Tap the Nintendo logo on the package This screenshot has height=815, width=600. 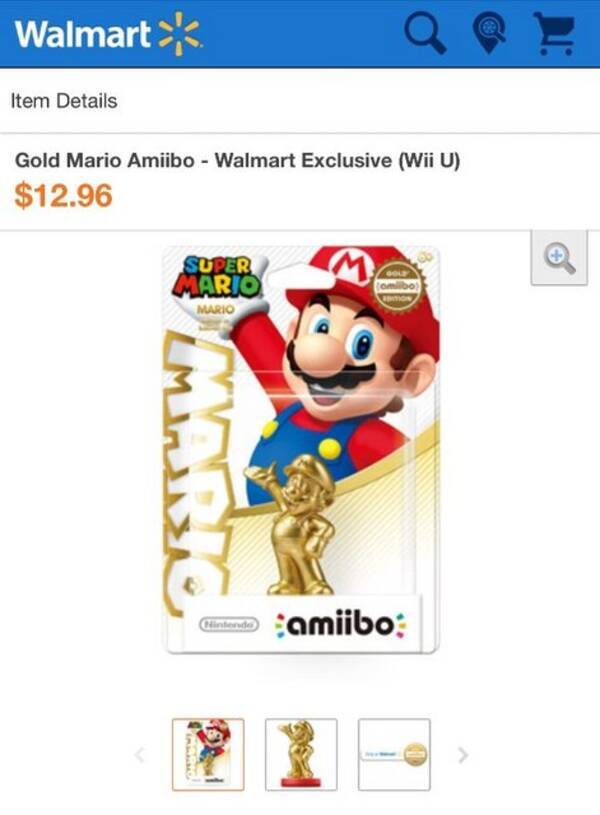tap(229, 624)
